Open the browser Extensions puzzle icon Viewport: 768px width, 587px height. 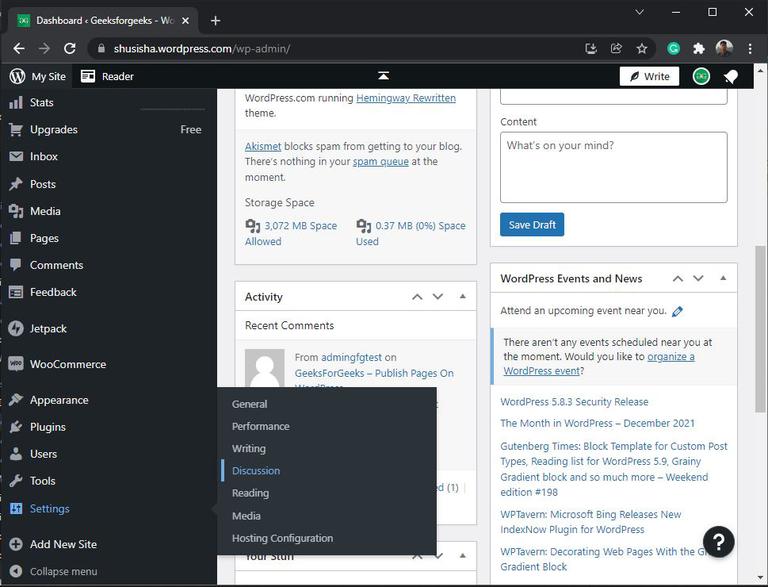(698, 49)
